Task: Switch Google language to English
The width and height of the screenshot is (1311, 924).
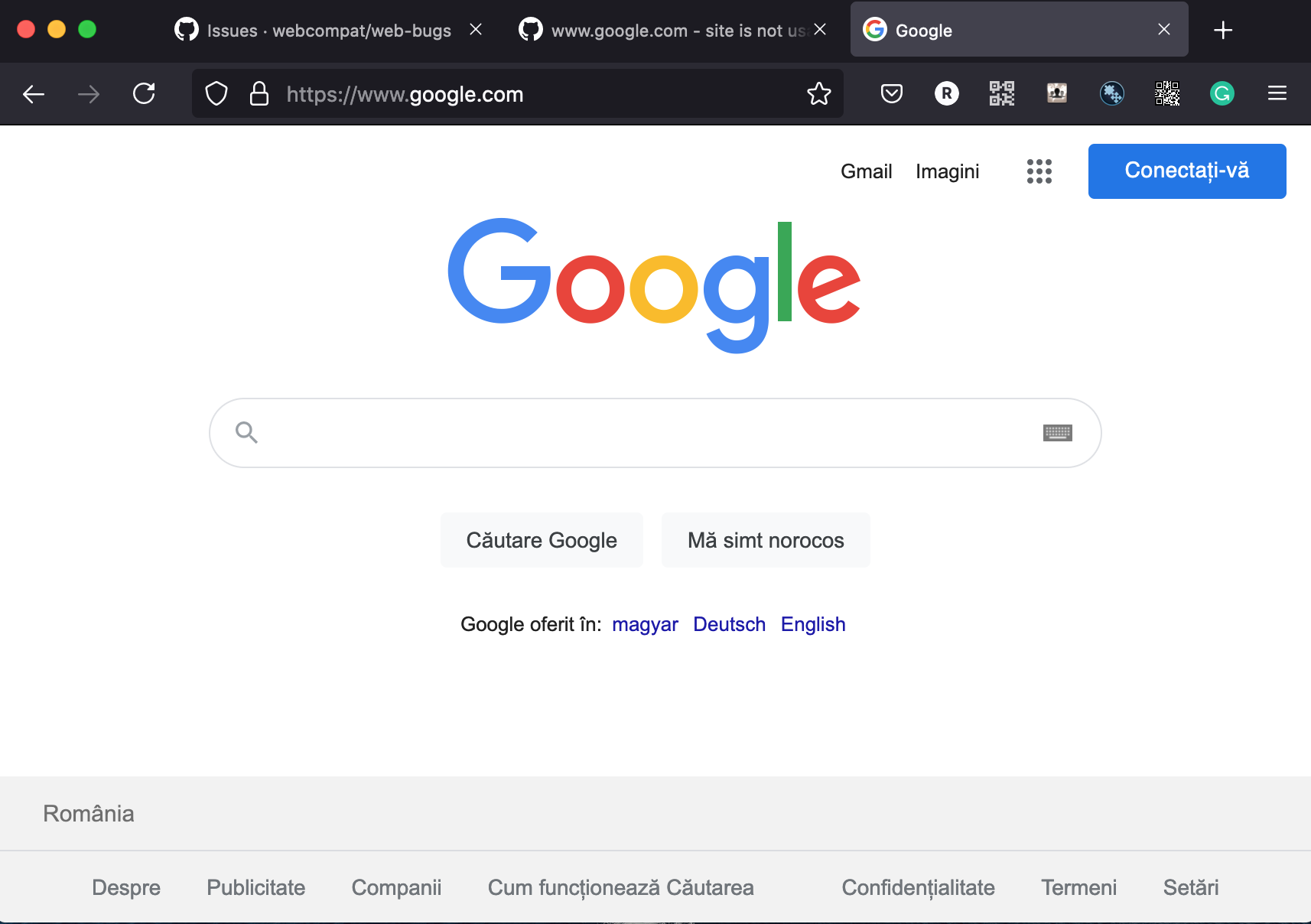Action: [813, 624]
